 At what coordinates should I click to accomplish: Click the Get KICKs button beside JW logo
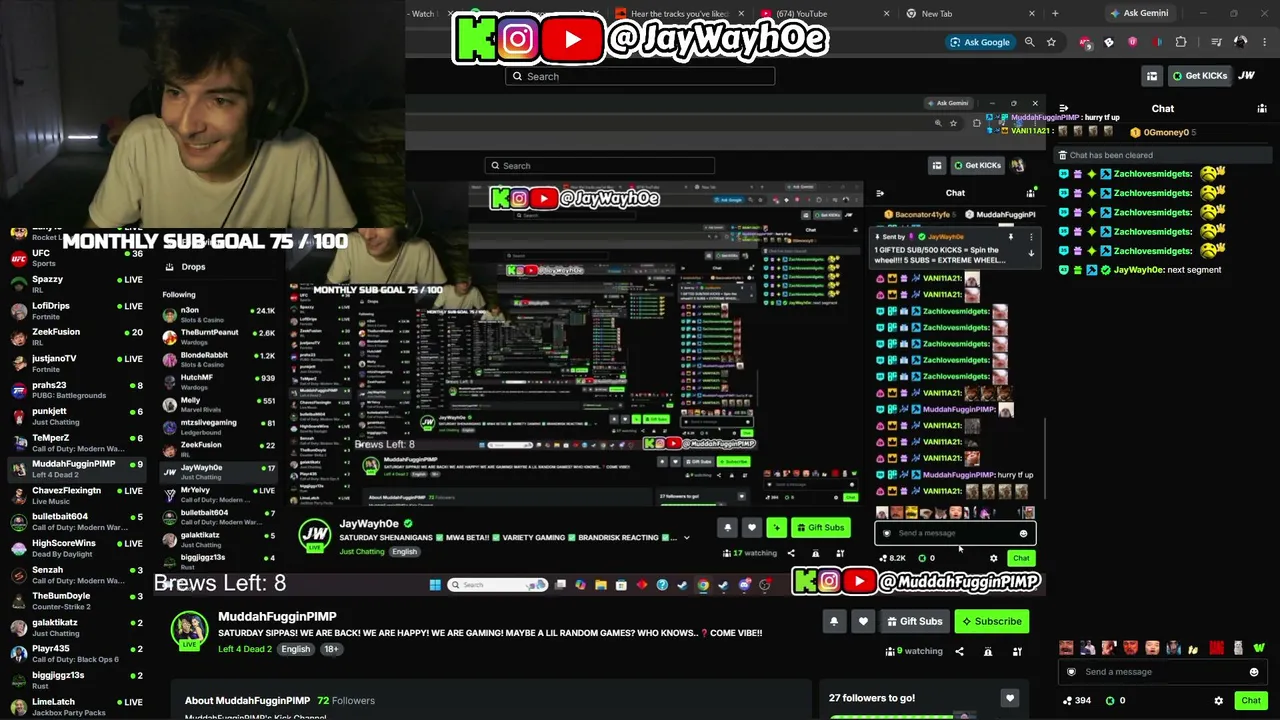1199,76
